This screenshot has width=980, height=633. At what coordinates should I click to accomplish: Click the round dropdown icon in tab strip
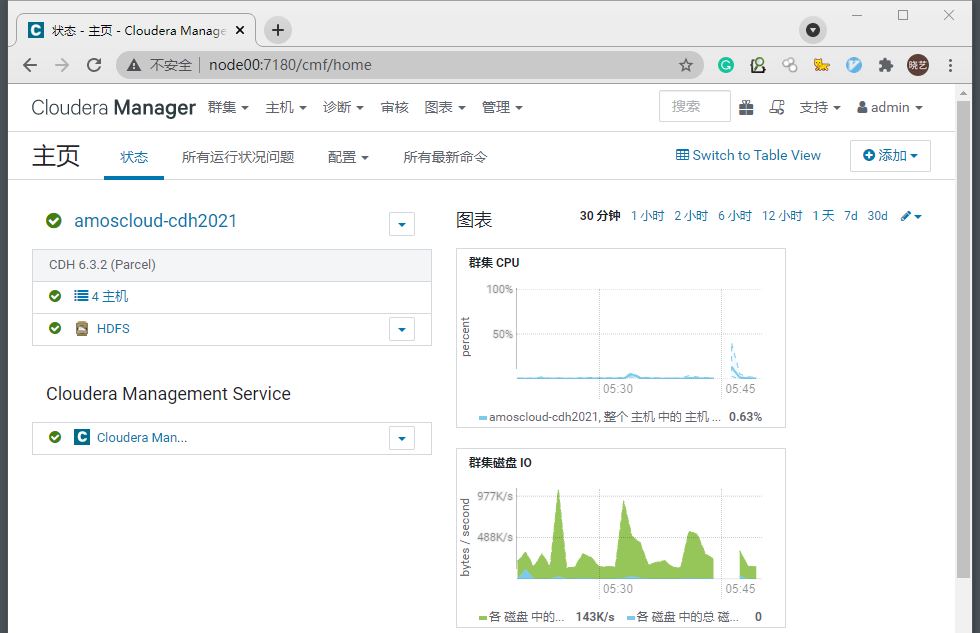[812, 30]
